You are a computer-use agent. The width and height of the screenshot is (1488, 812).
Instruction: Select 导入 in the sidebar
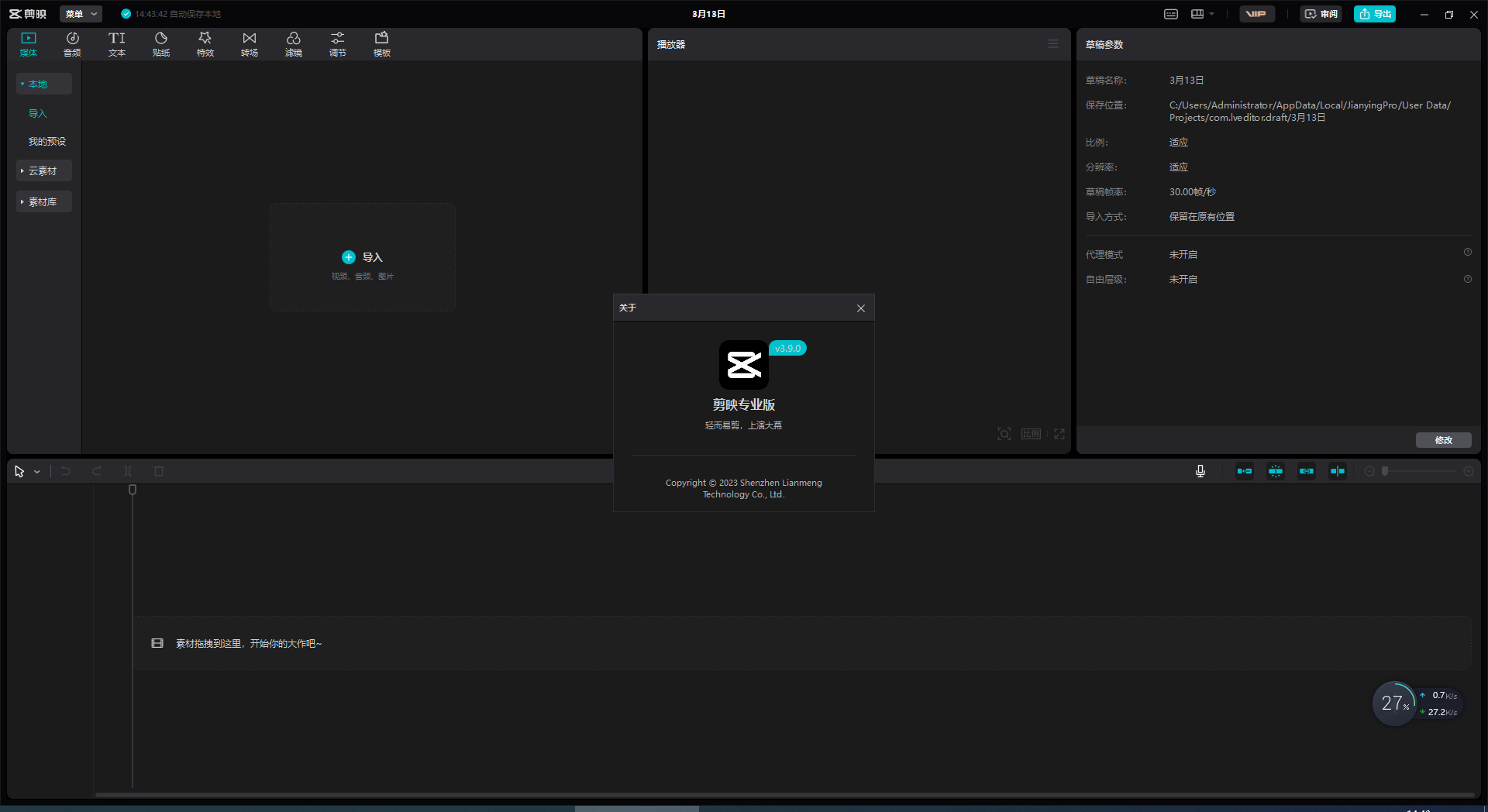(38, 113)
